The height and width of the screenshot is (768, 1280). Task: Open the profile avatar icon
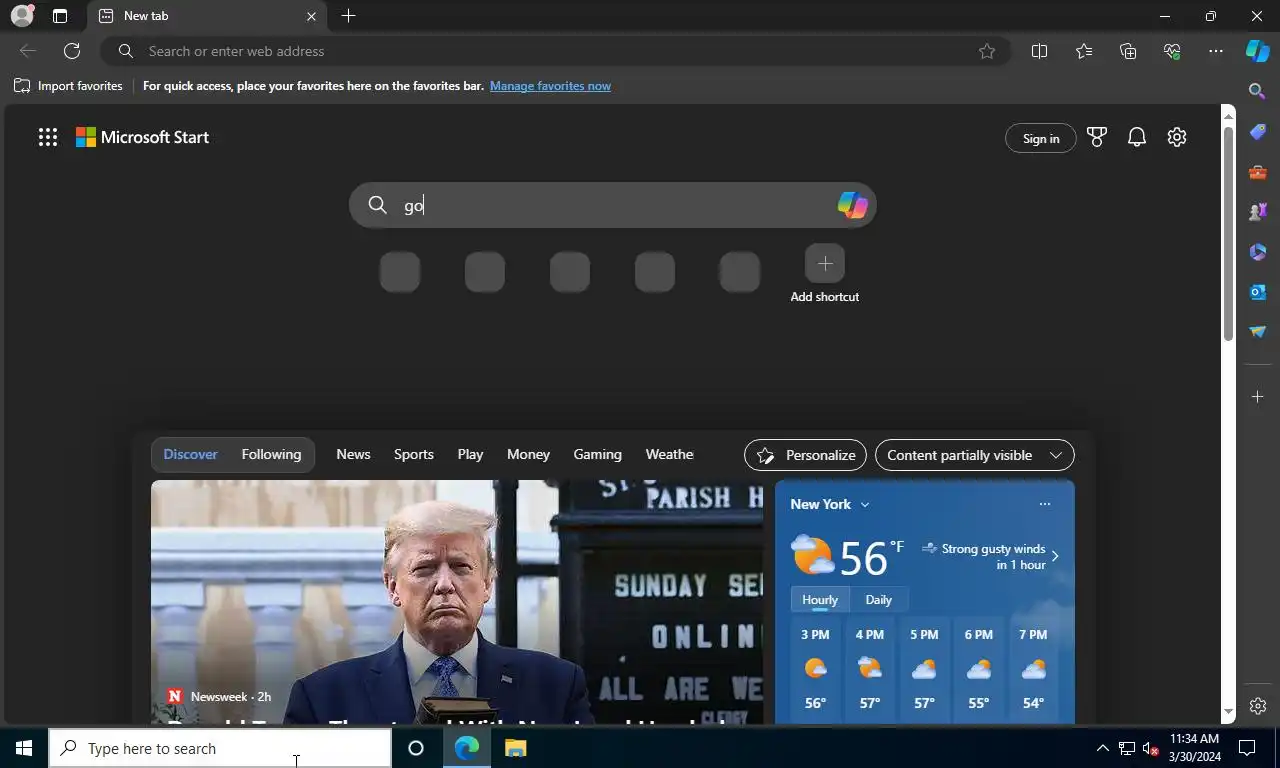pyautogui.click(x=22, y=16)
